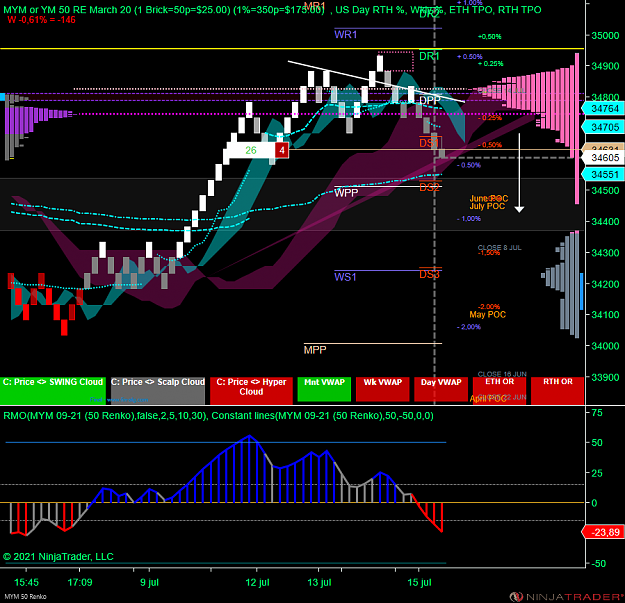The image size is (625, 603).
Task: Click the 'C: Price <> SWING Cloud' green status box
Action: [x=53, y=391]
